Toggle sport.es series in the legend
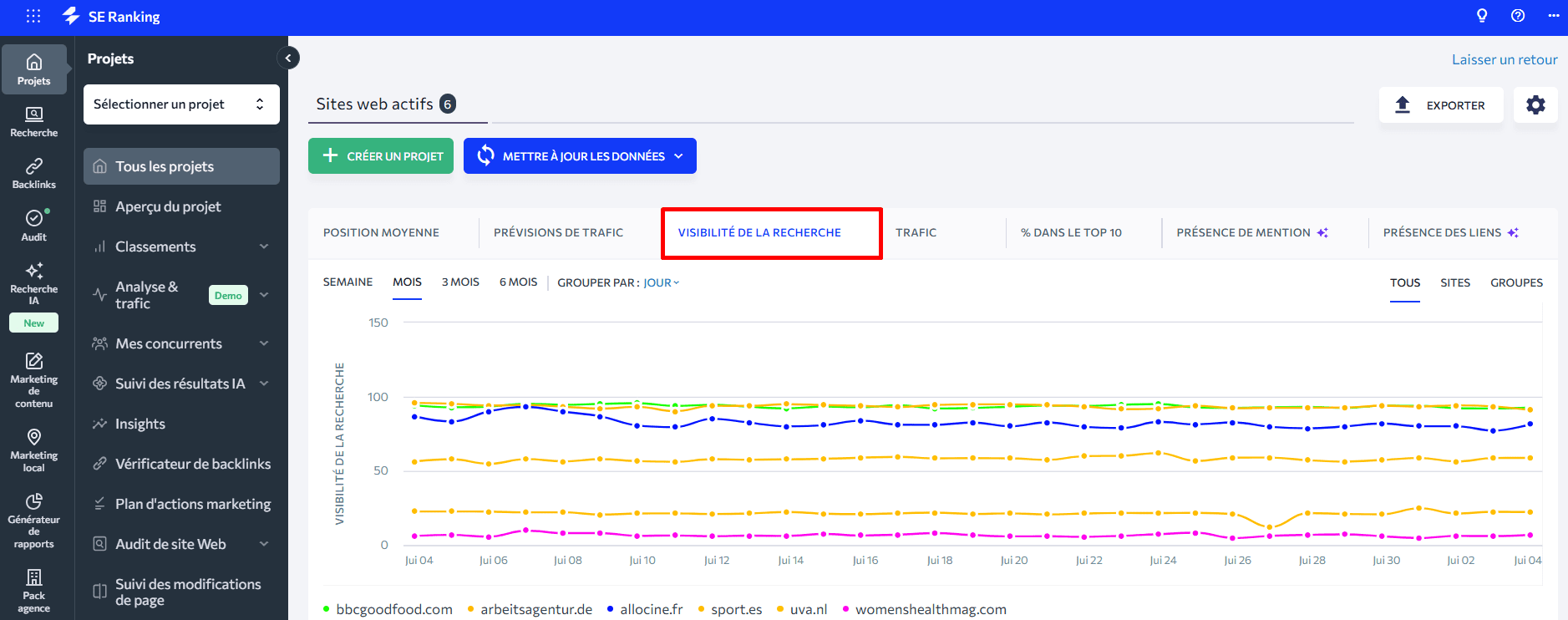The height and width of the screenshot is (620, 1568). pos(729,609)
